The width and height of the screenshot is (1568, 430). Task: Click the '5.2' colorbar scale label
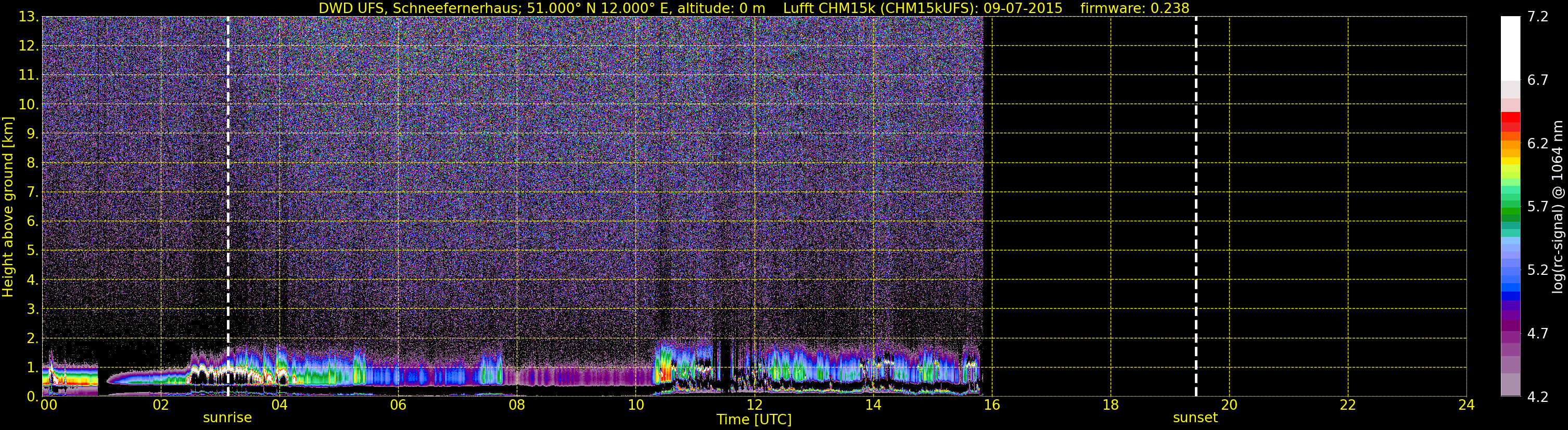pyautogui.click(x=1538, y=270)
